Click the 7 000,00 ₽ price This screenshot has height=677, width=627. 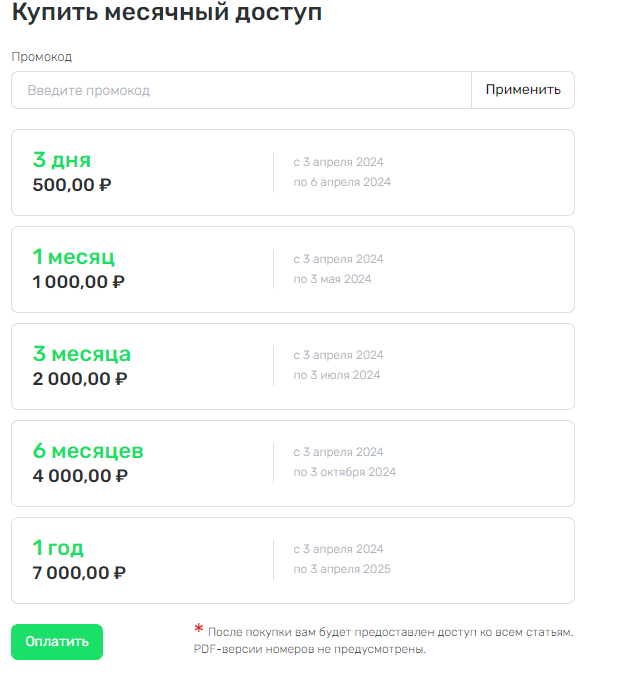79,573
